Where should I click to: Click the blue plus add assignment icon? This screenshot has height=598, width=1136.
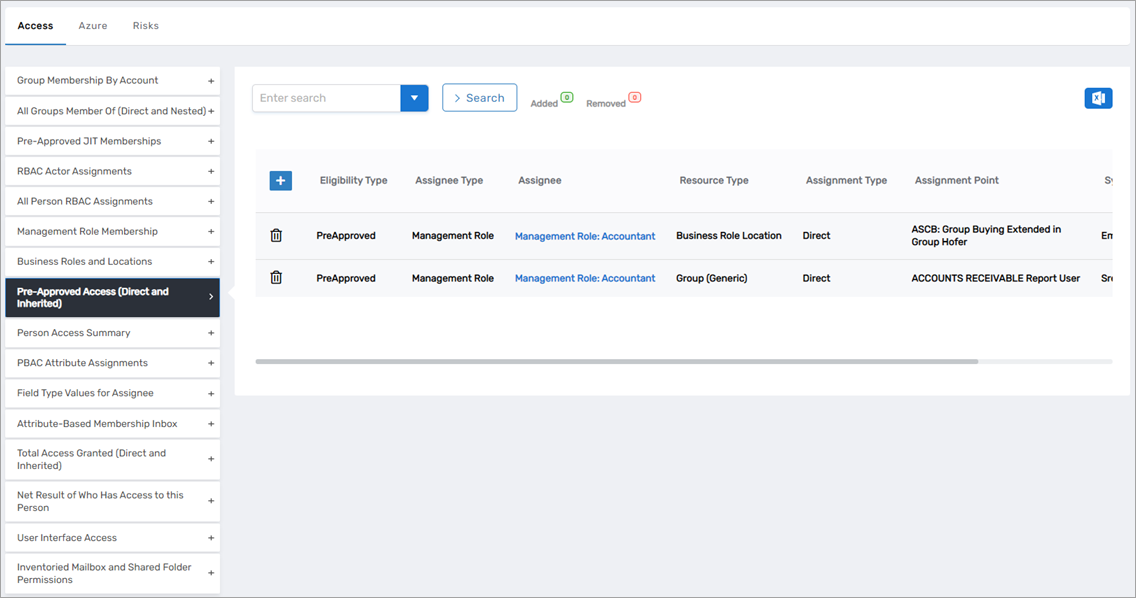click(x=281, y=180)
